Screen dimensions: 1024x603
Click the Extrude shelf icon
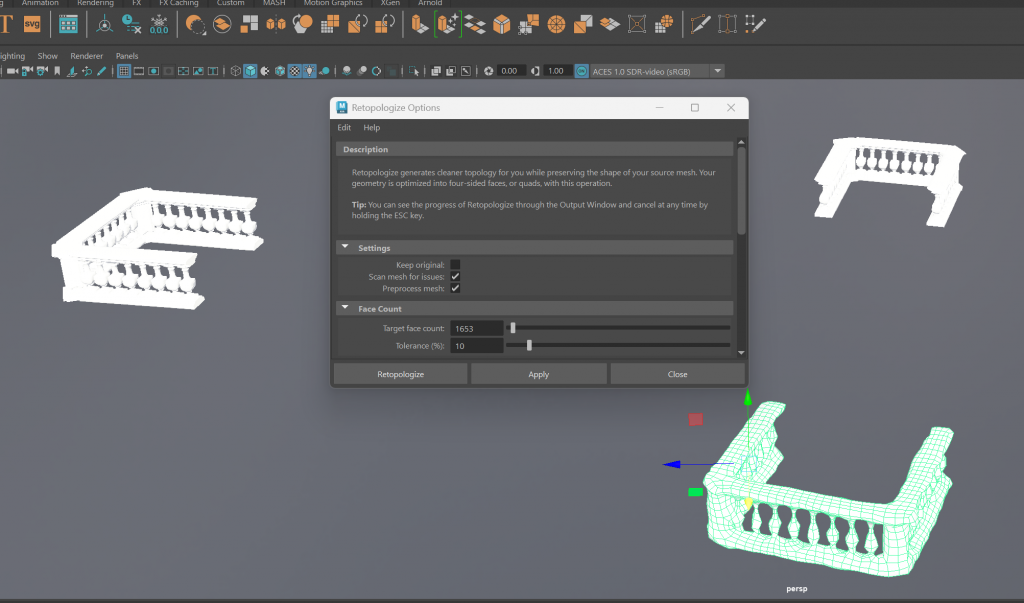coord(418,23)
